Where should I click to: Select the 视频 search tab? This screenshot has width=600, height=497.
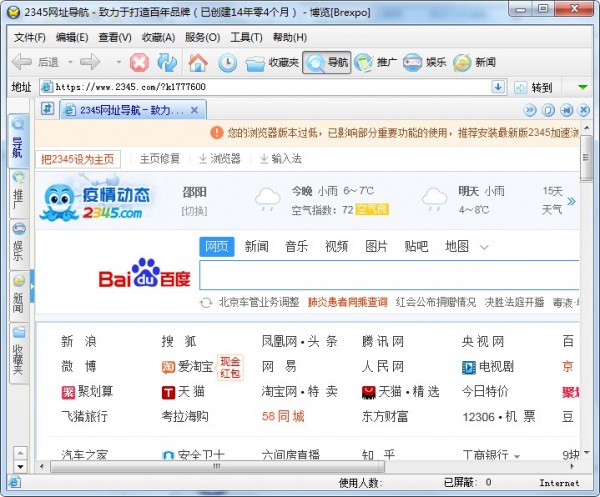336,246
